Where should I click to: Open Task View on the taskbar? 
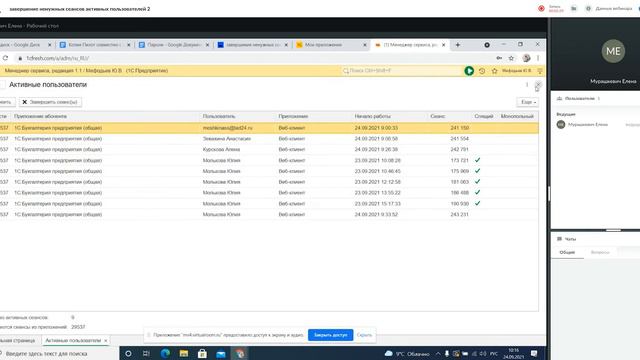[146, 353]
